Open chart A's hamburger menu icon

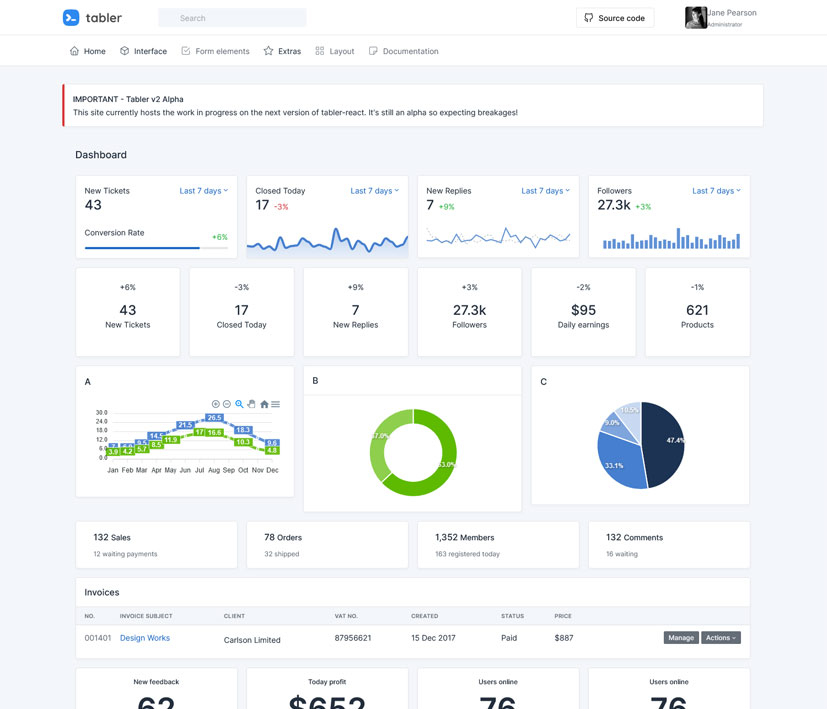tap(275, 404)
